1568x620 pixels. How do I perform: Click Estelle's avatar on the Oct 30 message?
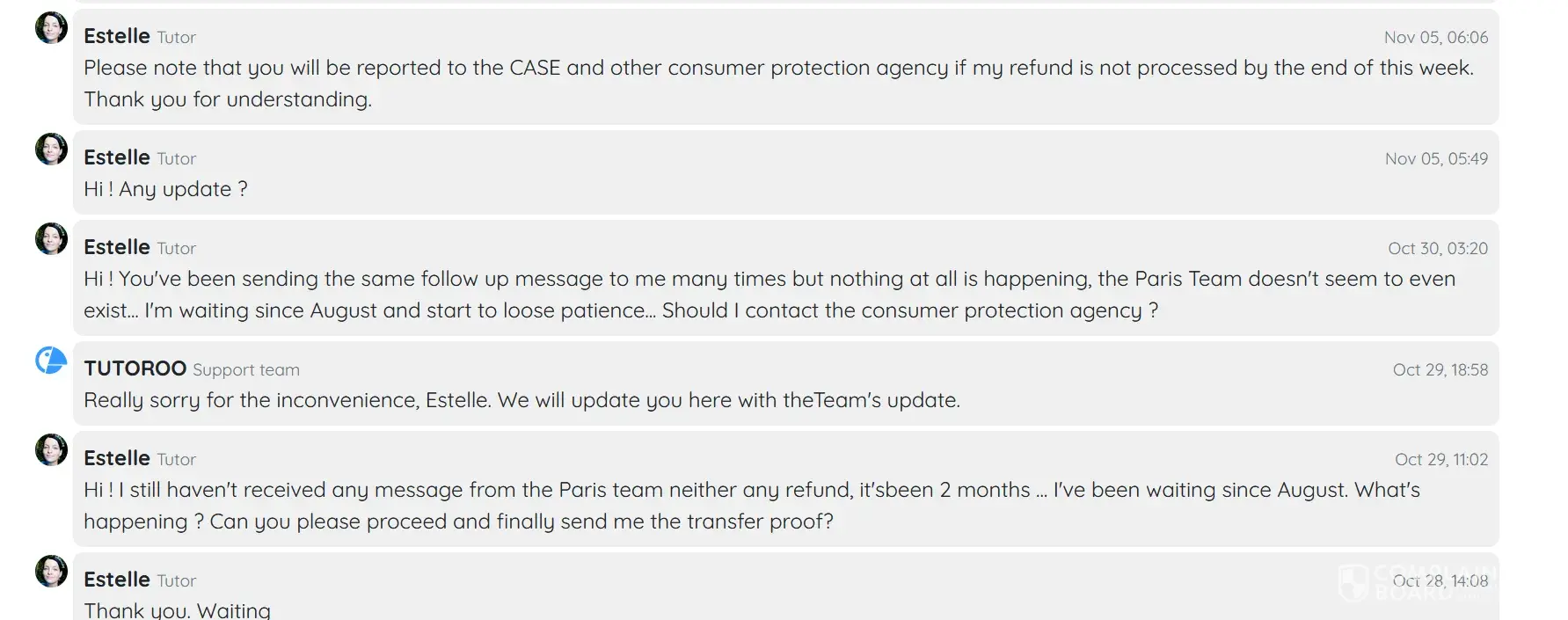51,239
